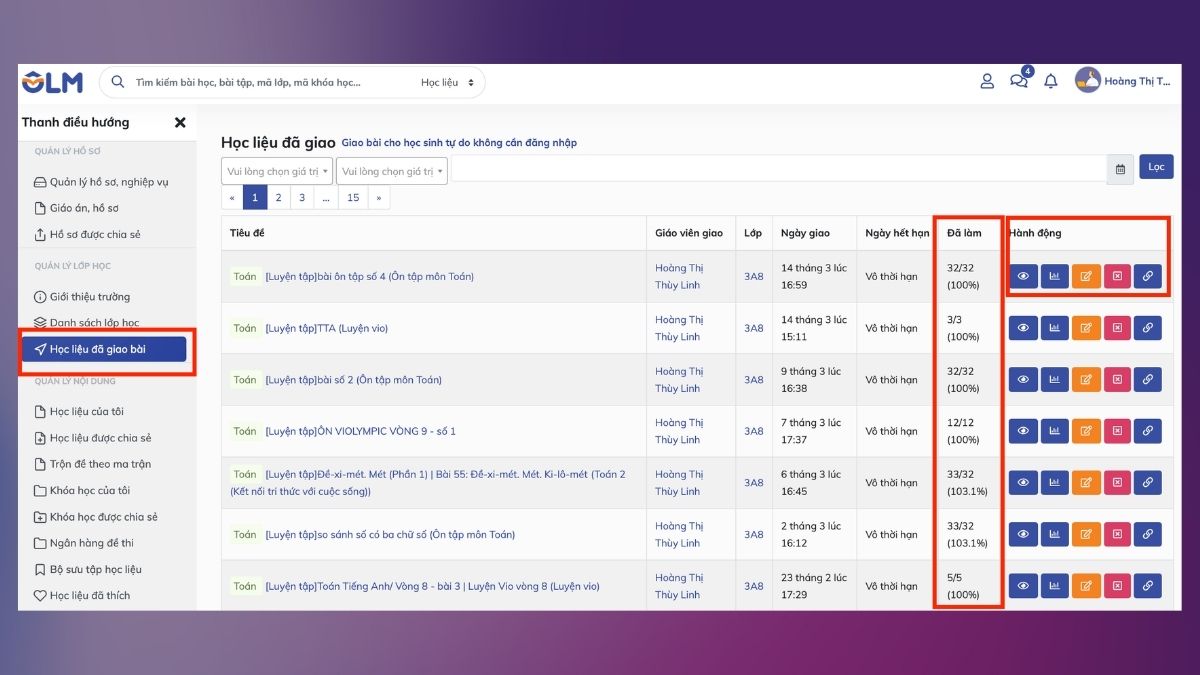
Task: Open 'Bộ sưu tập học liệu' sidebar item
Action: (x=88, y=569)
